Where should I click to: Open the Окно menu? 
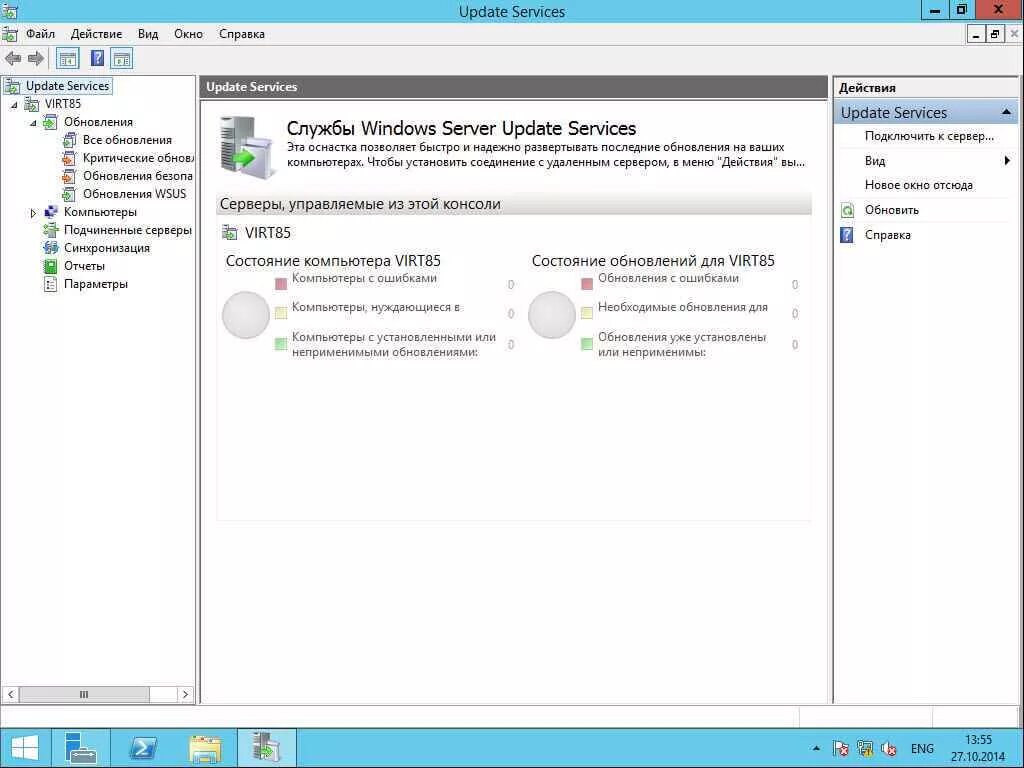coord(188,34)
